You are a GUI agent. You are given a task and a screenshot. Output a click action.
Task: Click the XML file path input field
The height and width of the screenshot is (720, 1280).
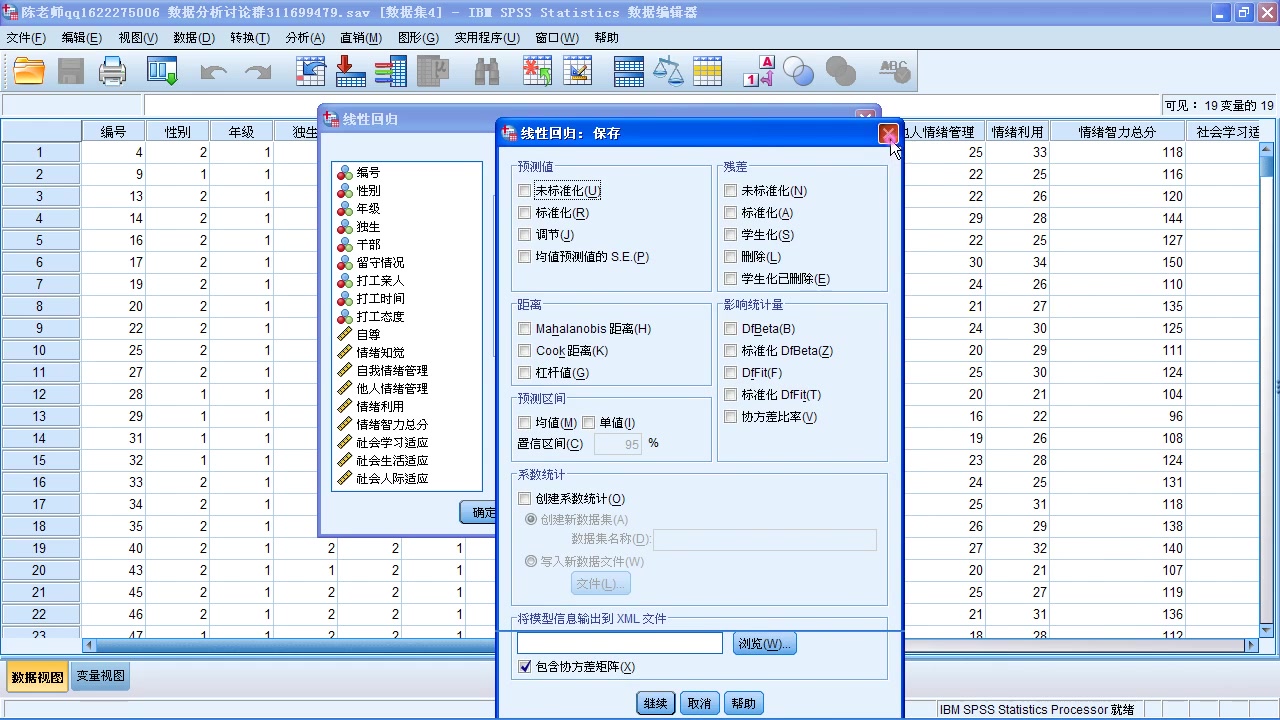(620, 644)
